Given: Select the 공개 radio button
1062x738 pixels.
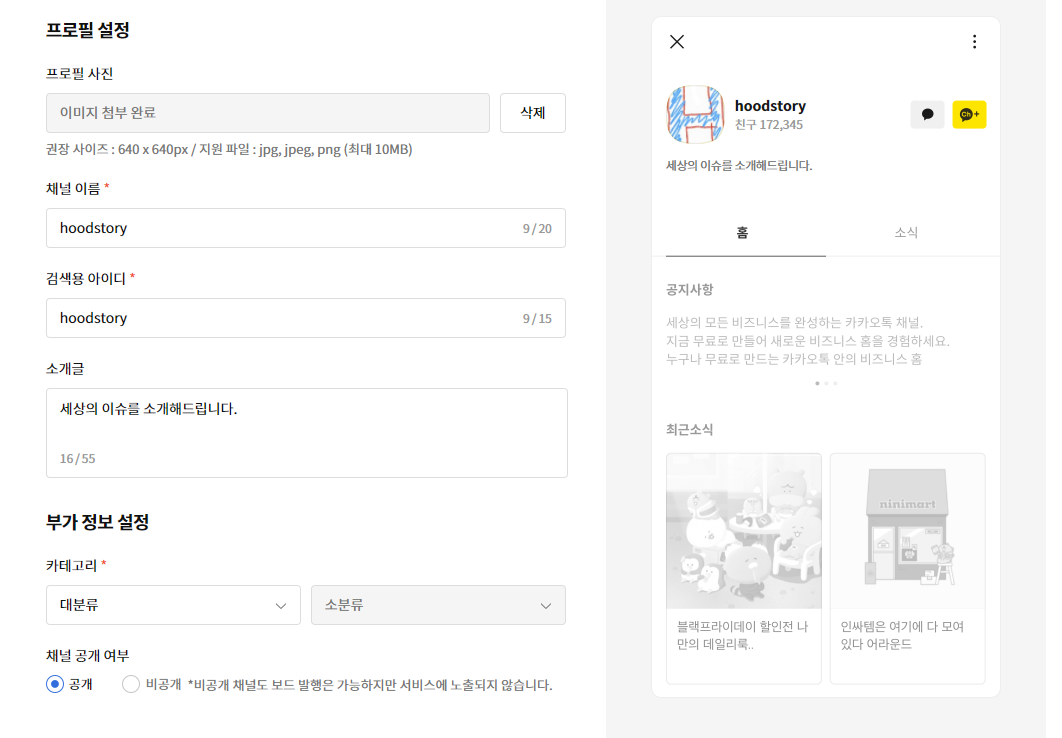Looking at the screenshot, I should click(x=55, y=684).
